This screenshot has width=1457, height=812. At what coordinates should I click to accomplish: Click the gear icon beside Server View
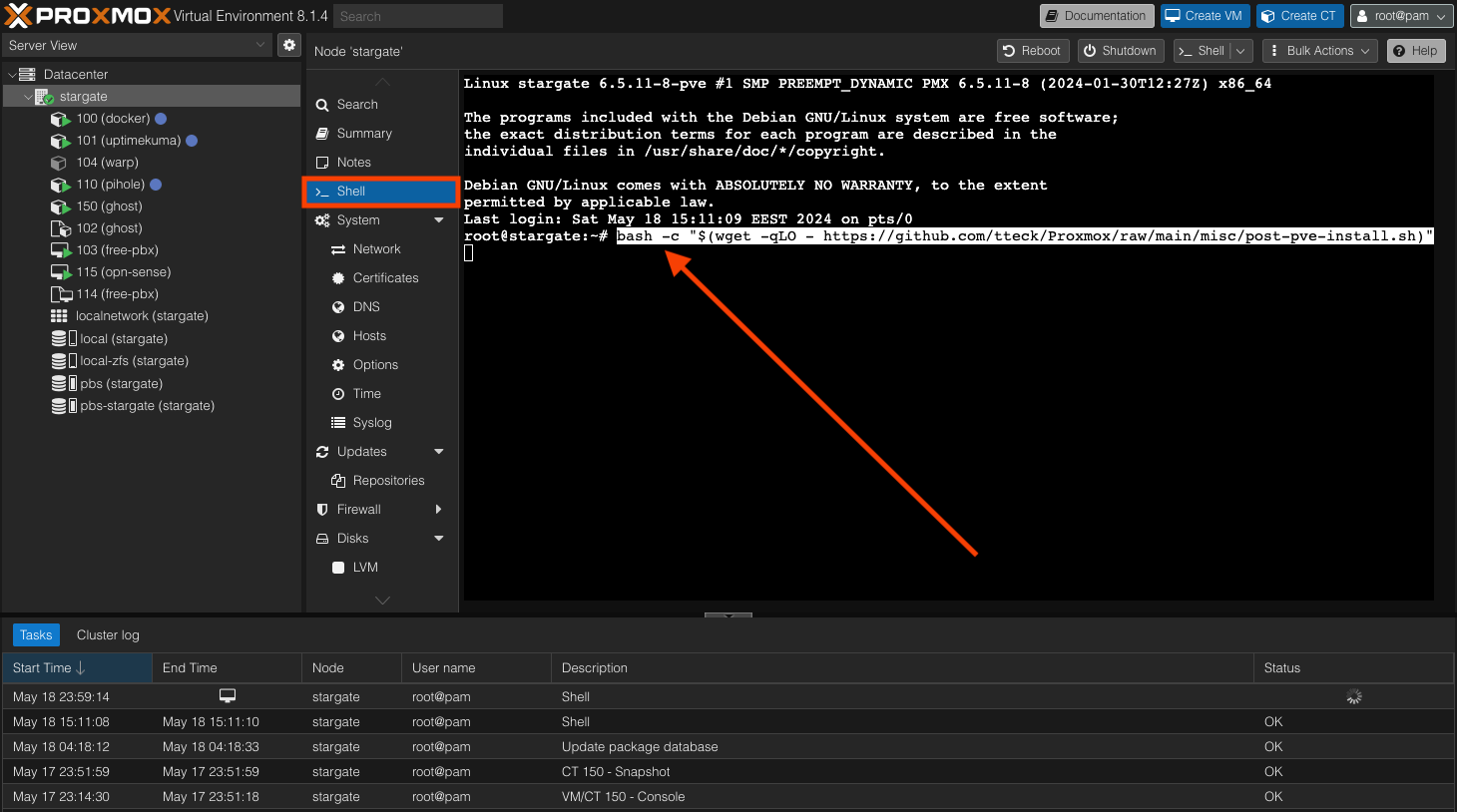click(x=288, y=44)
